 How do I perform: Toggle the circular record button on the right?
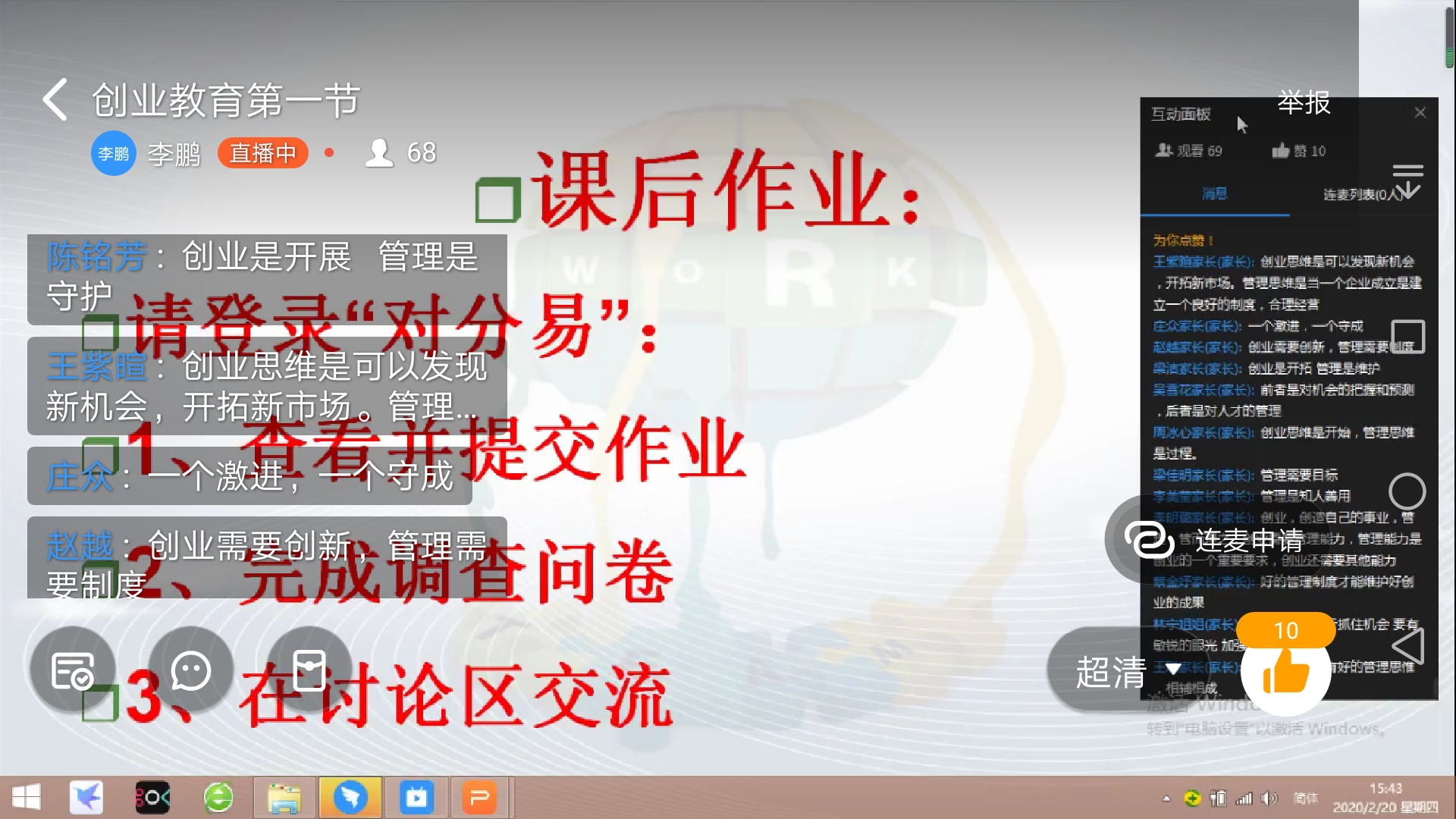(x=1407, y=491)
